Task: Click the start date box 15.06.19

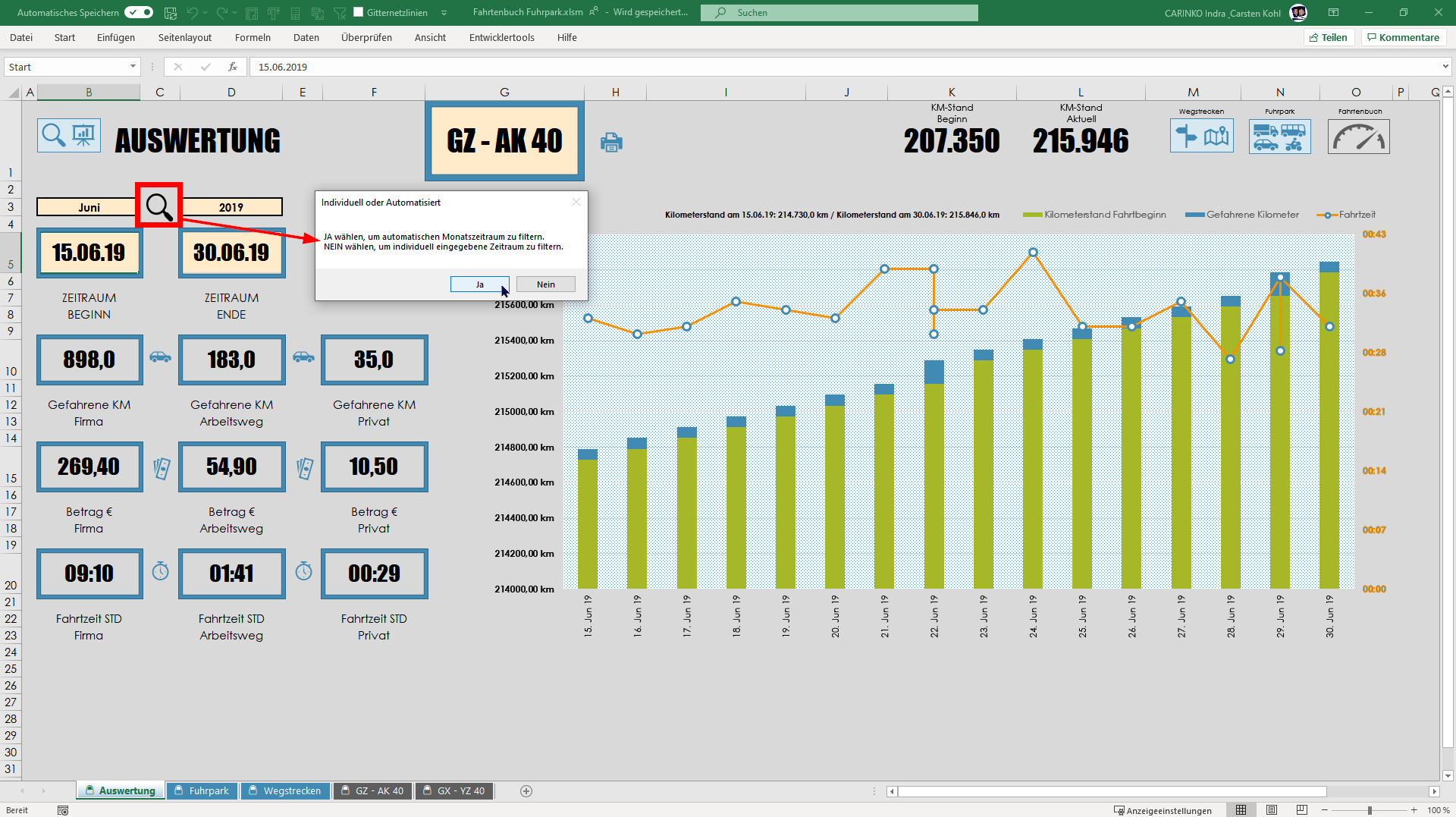Action: (89, 253)
